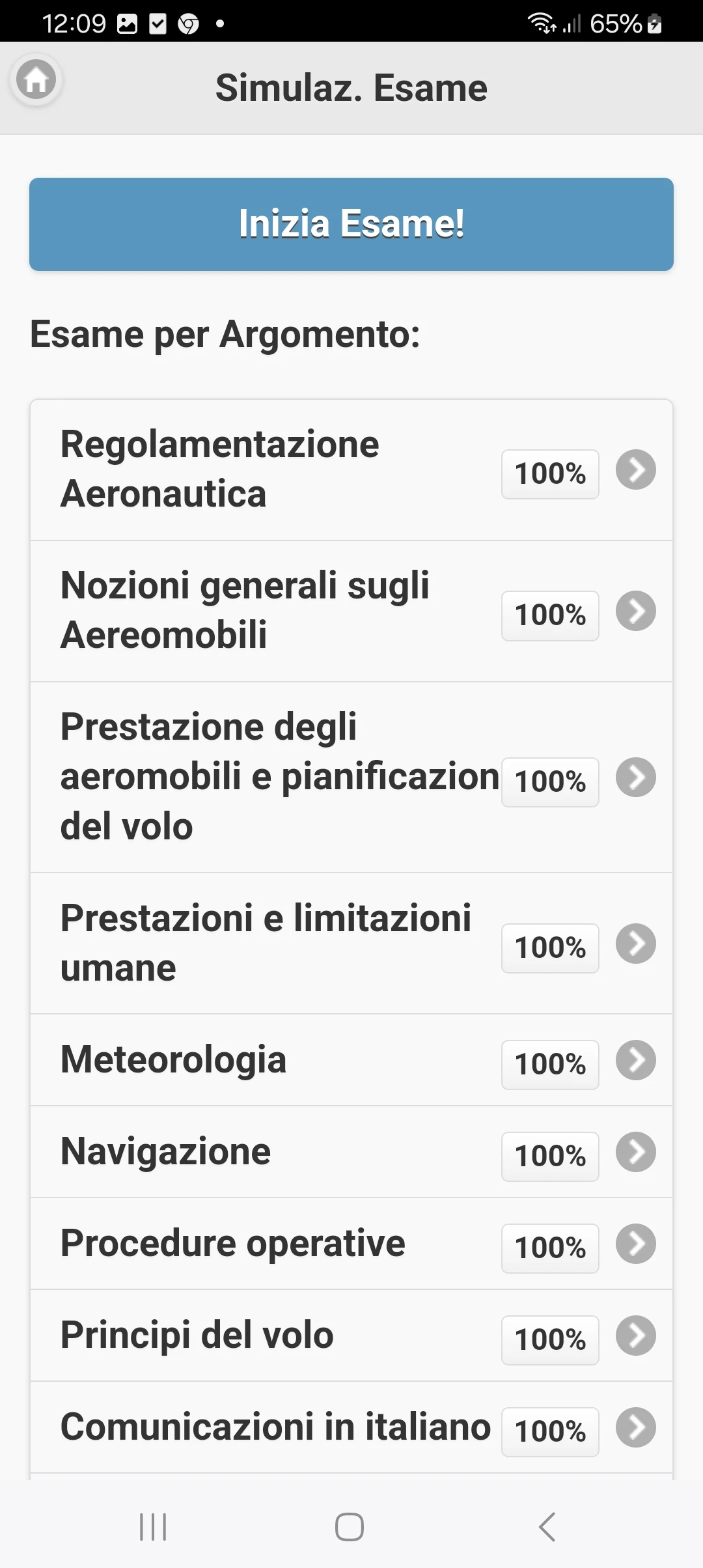Open Android recent apps button
Screen dimensions: 703x1568
pos(154,1527)
